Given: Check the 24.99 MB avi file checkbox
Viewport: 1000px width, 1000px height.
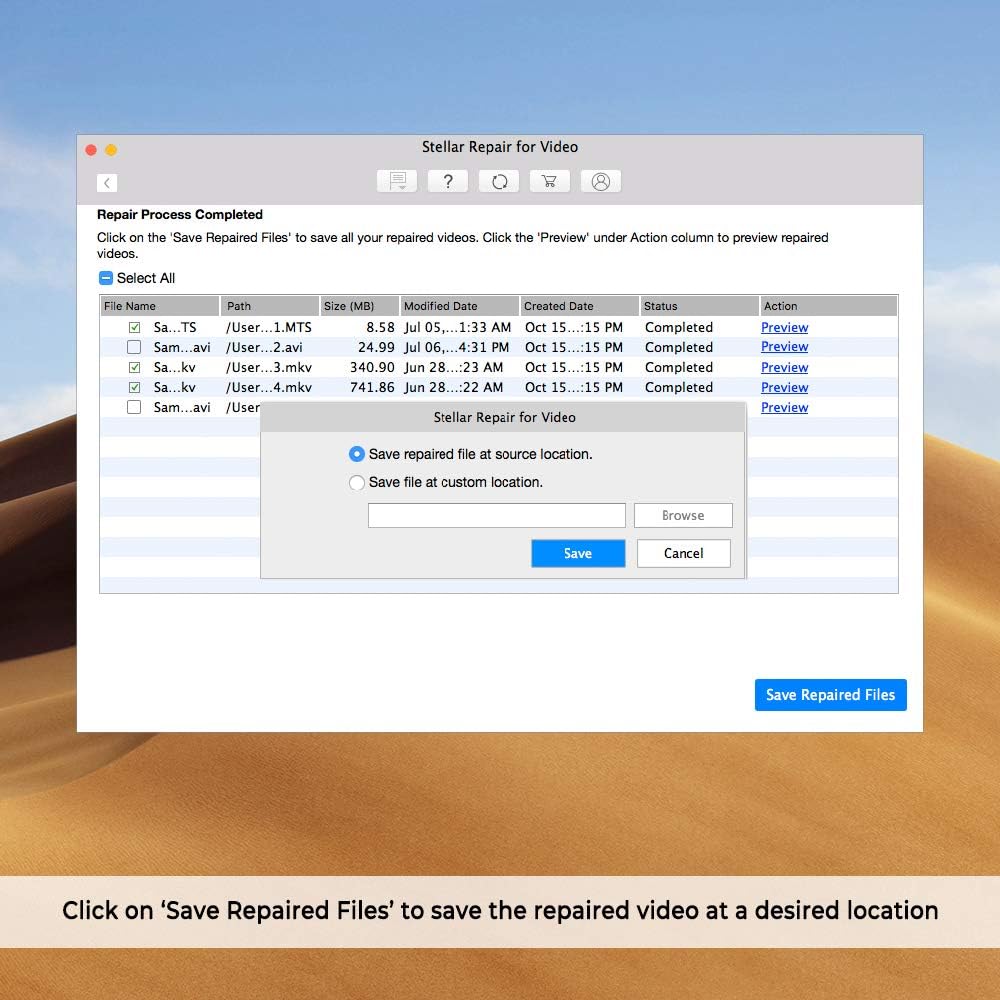Looking at the screenshot, I should (x=134, y=347).
